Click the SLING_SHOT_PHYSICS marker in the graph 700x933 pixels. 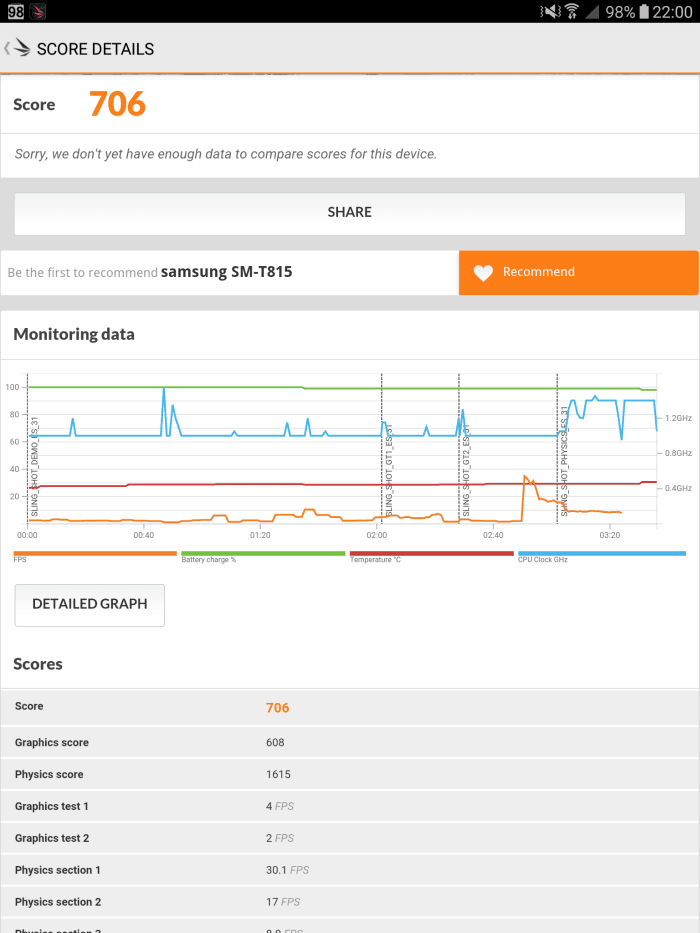(564, 461)
